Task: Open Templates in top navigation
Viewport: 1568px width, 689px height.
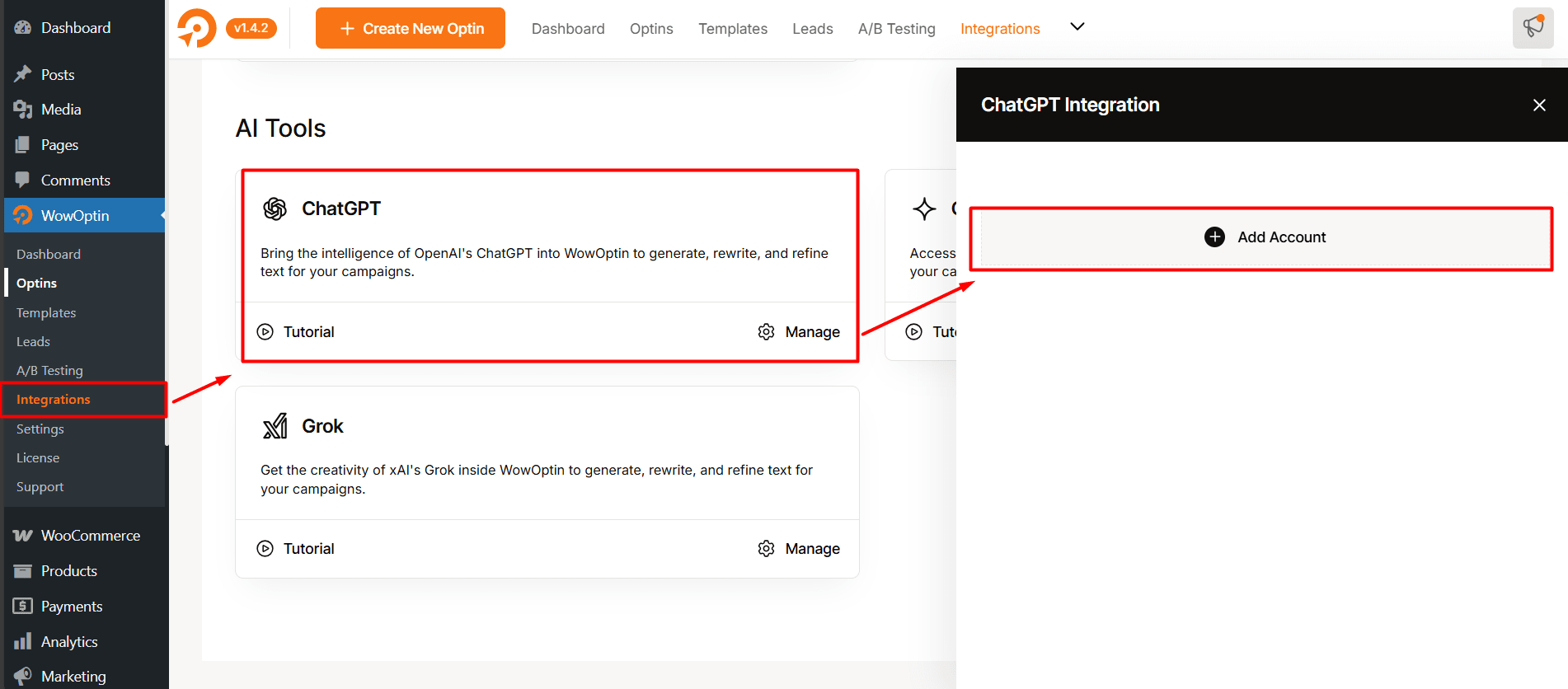Action: tap(733, 29)
